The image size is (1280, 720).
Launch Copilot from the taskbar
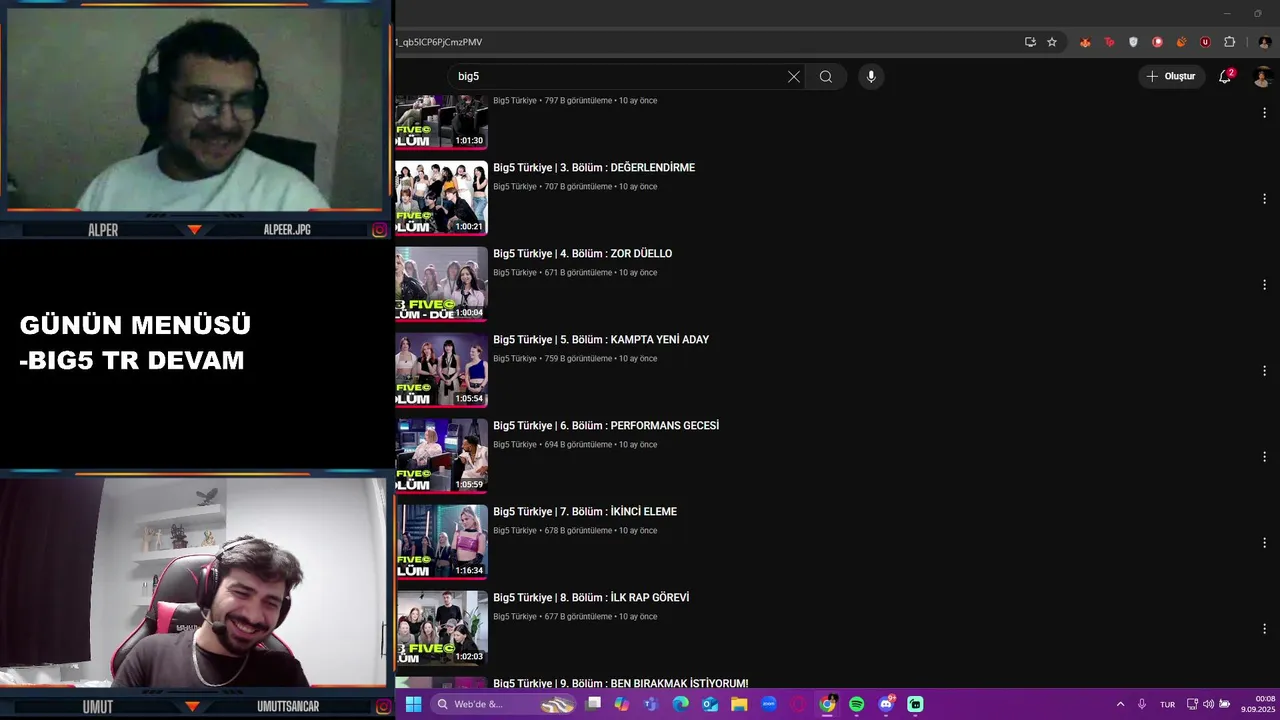[622, 704]
